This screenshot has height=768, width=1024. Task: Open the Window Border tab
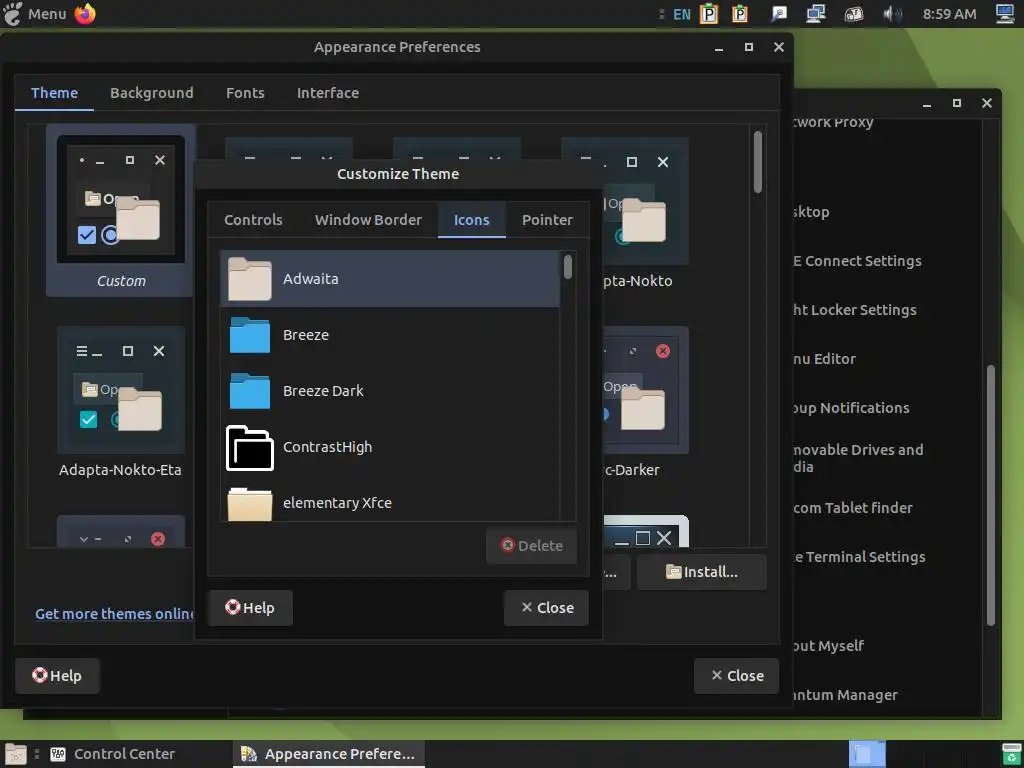[x=368, y=219]
